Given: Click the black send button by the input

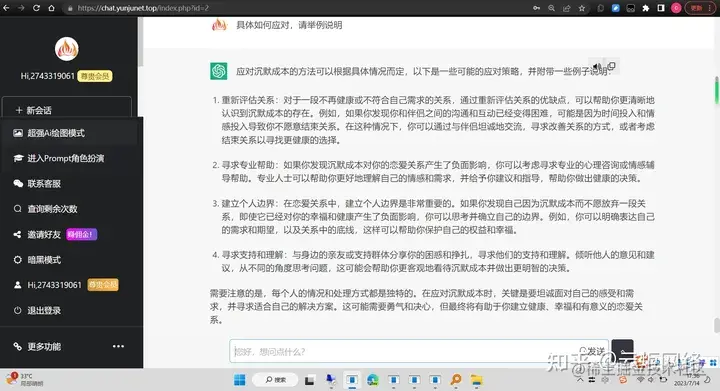Looking at the screenshot, I should coord(622,351).
